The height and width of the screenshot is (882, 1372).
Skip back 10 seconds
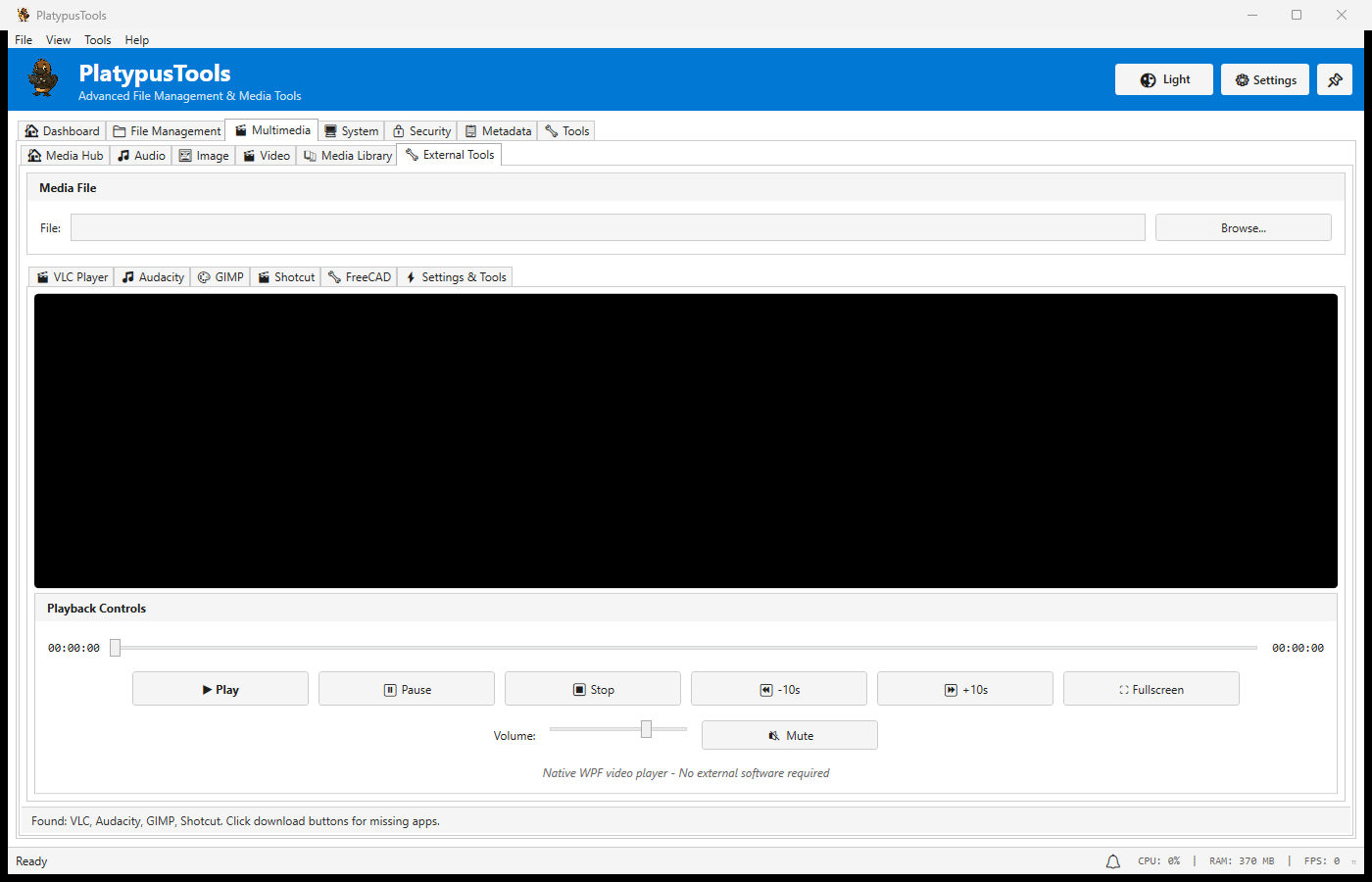(778, 690)
